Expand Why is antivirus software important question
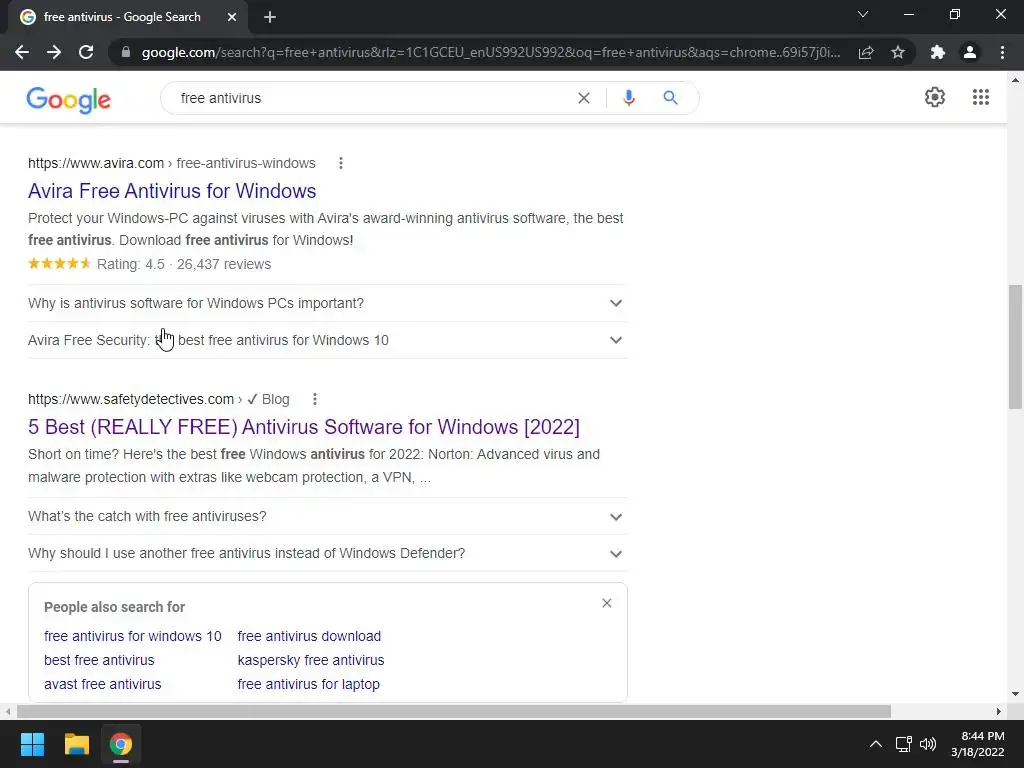 coord(328,303)
